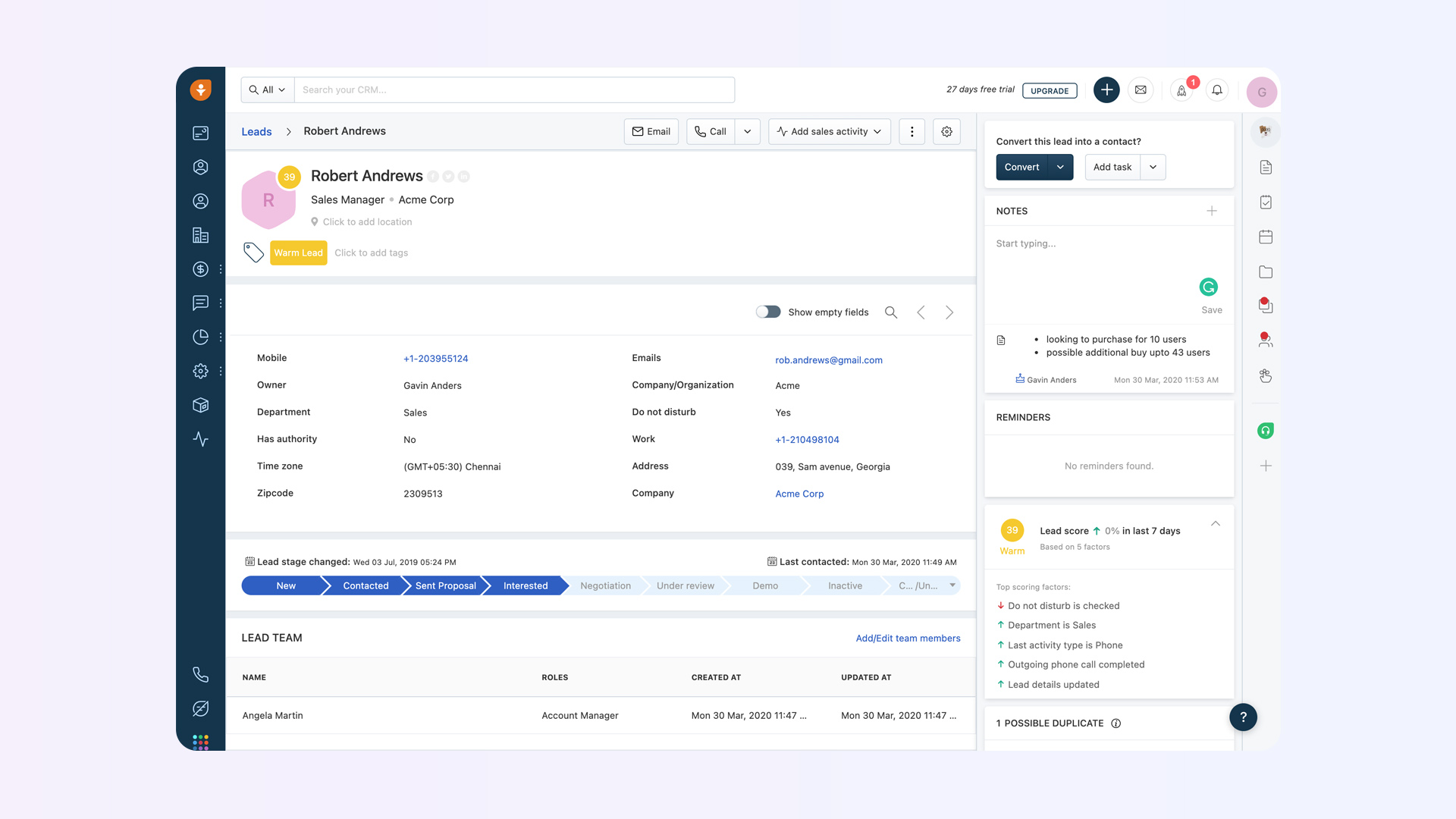
Task: Open Reports pie chart icon
Action: click(x=200, y=337)
